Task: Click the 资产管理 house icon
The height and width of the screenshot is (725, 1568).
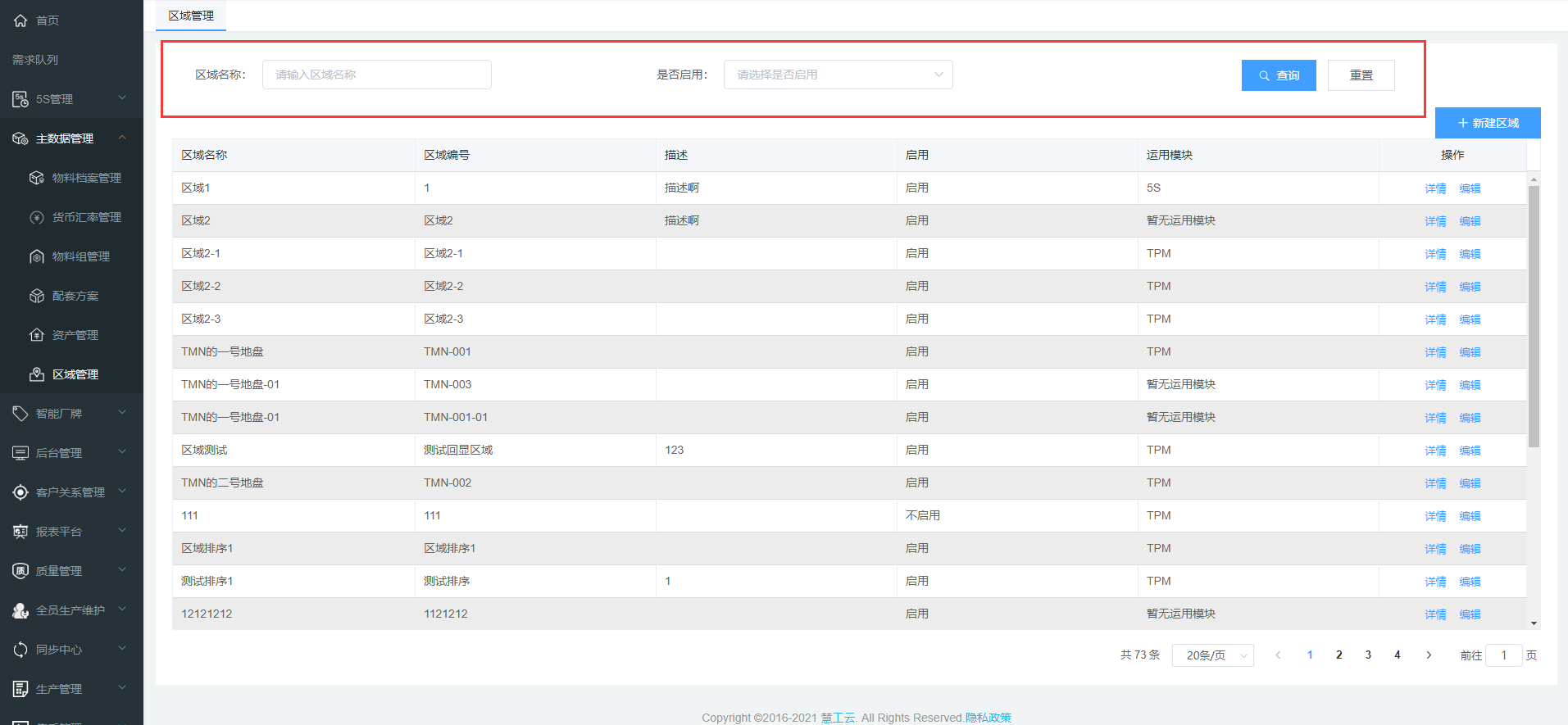Action: point(37,335)
